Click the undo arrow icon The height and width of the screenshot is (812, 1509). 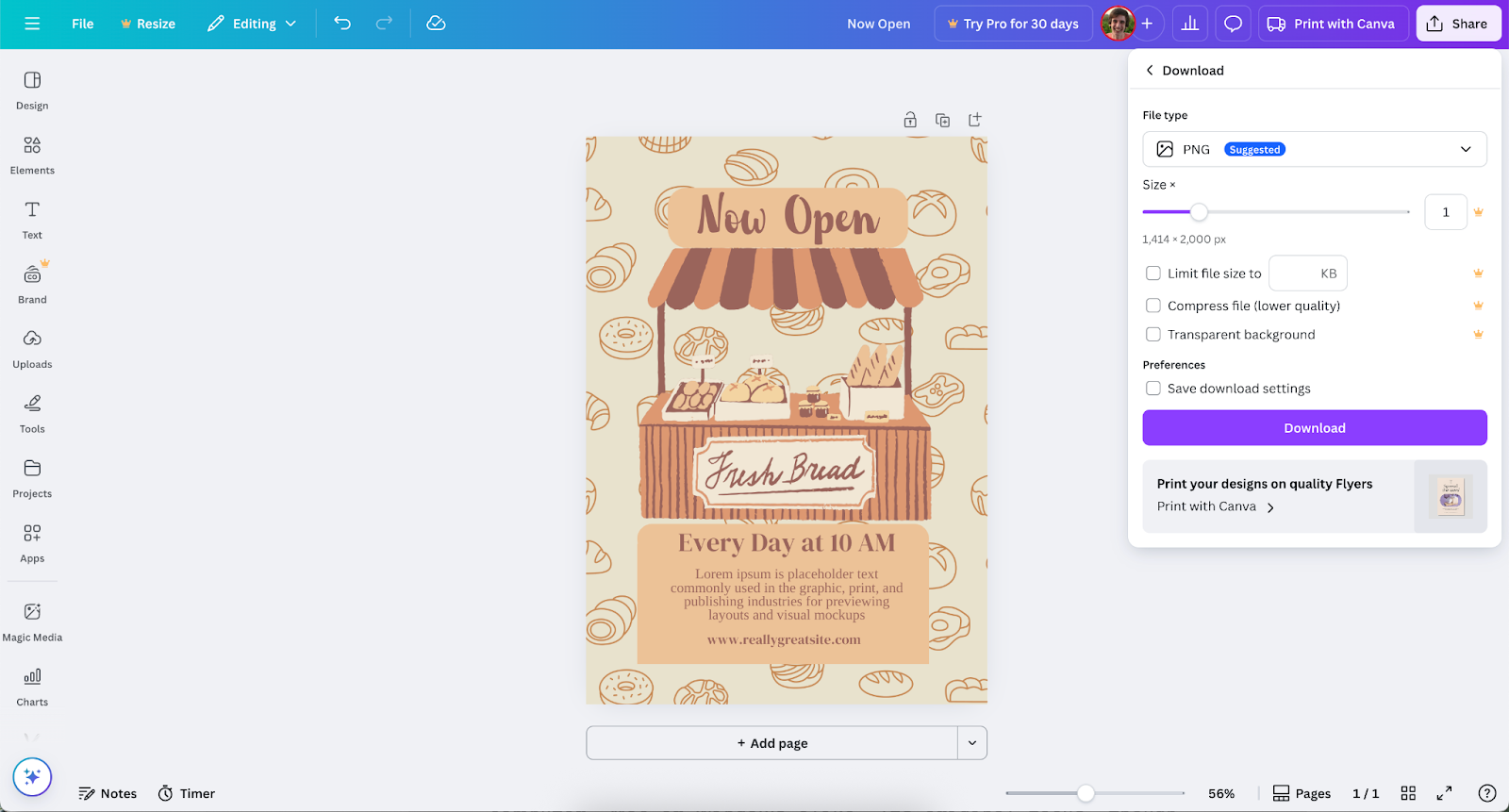point(342,24)
